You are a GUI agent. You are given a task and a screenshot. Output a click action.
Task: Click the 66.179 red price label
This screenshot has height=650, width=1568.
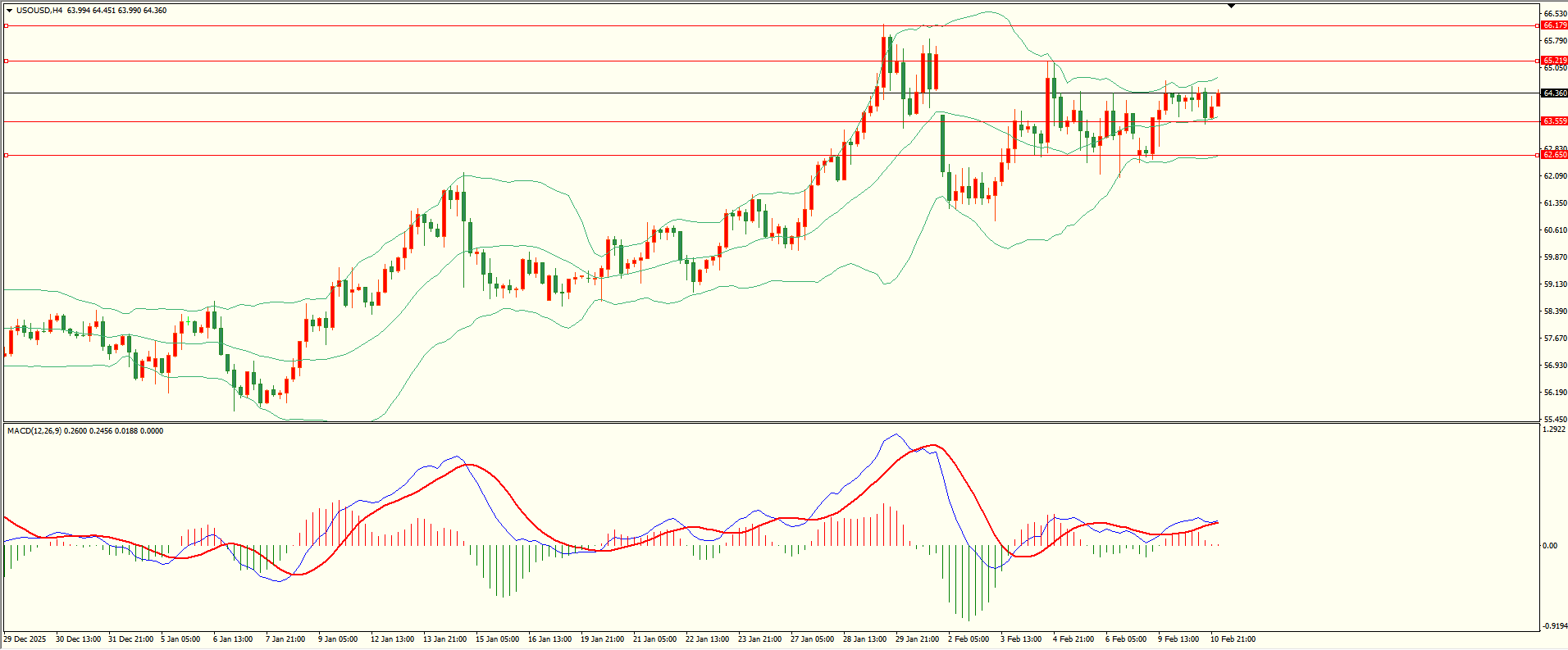tap(1554, 26)
